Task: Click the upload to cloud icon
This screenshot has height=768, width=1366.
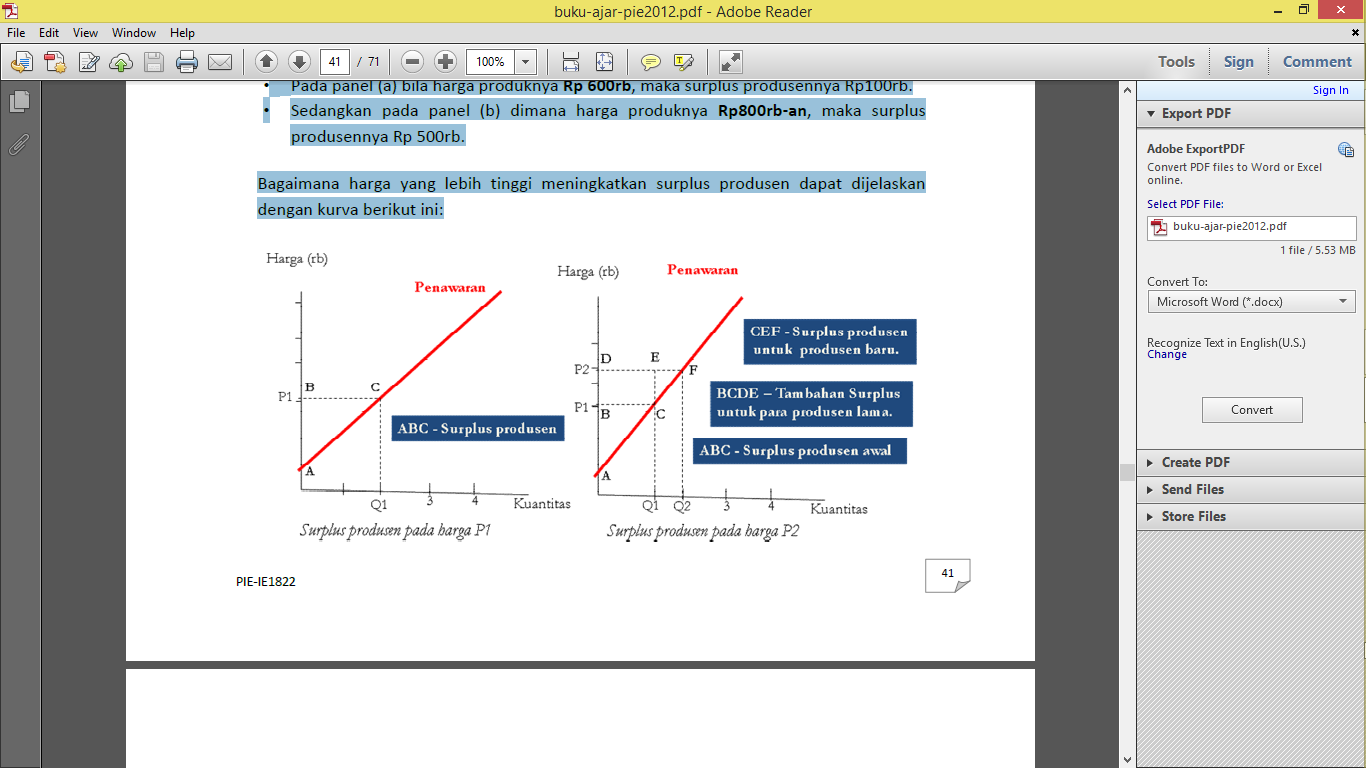Action: (121, 62)
